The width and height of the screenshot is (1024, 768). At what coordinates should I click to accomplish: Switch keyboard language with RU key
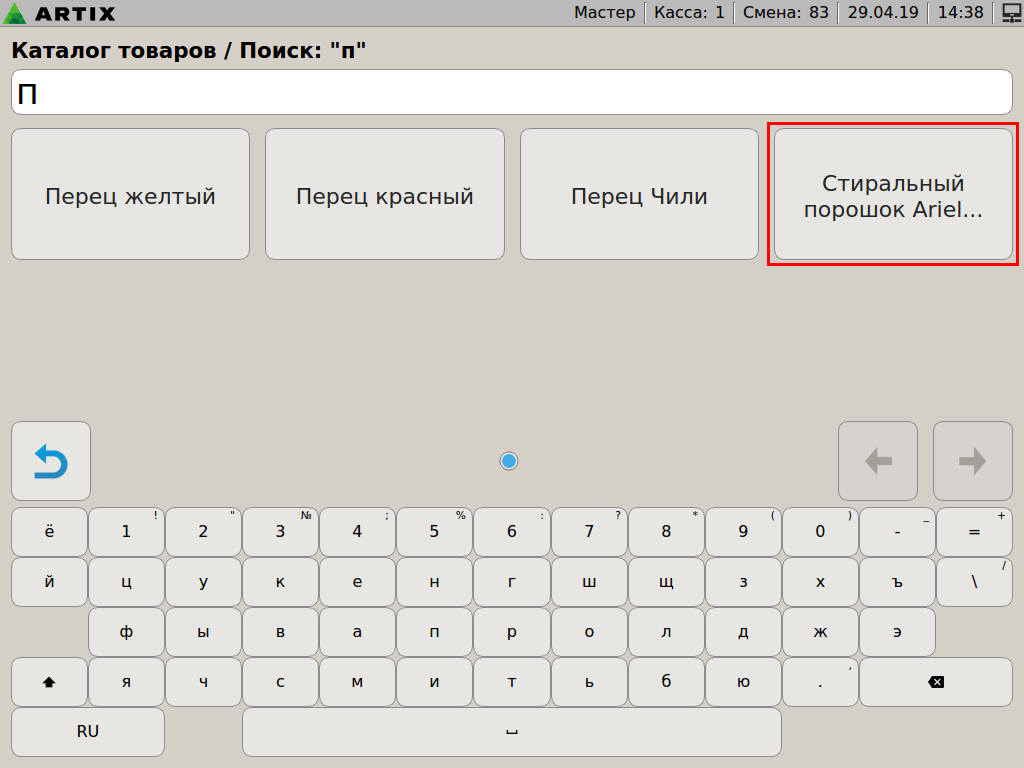click(88, 732)
